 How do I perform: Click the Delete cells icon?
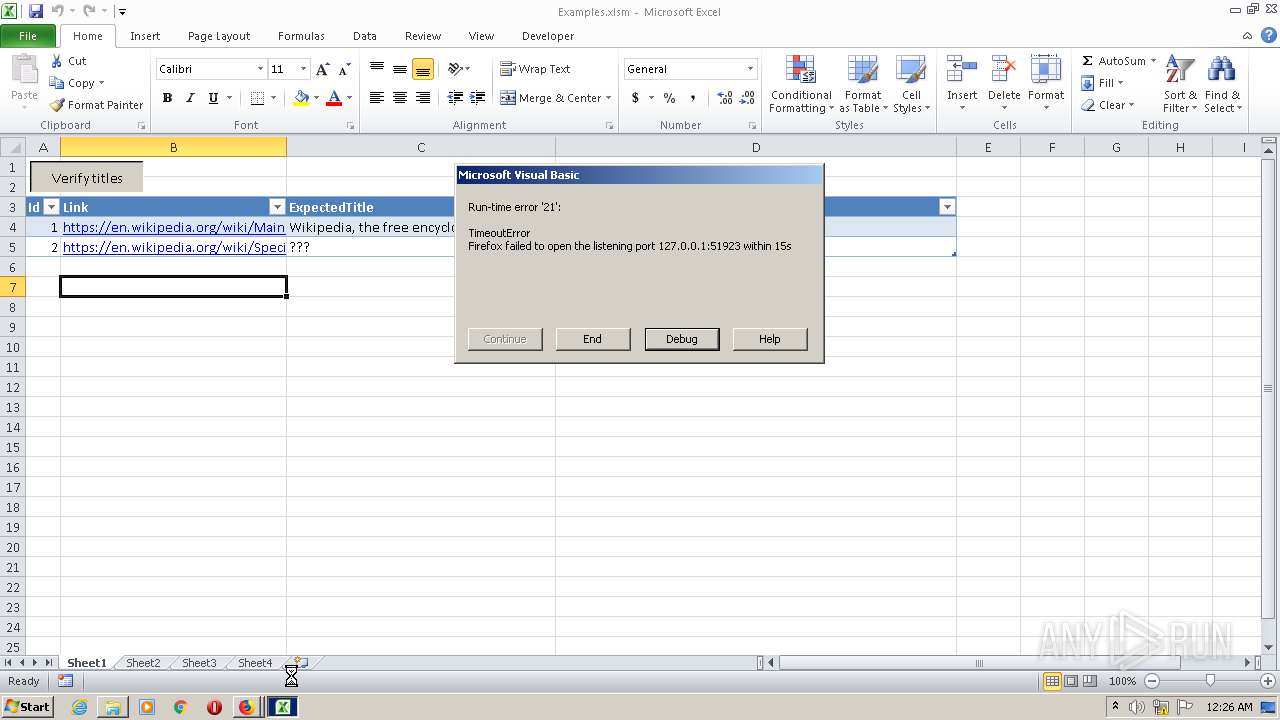tap(1004, 70)
